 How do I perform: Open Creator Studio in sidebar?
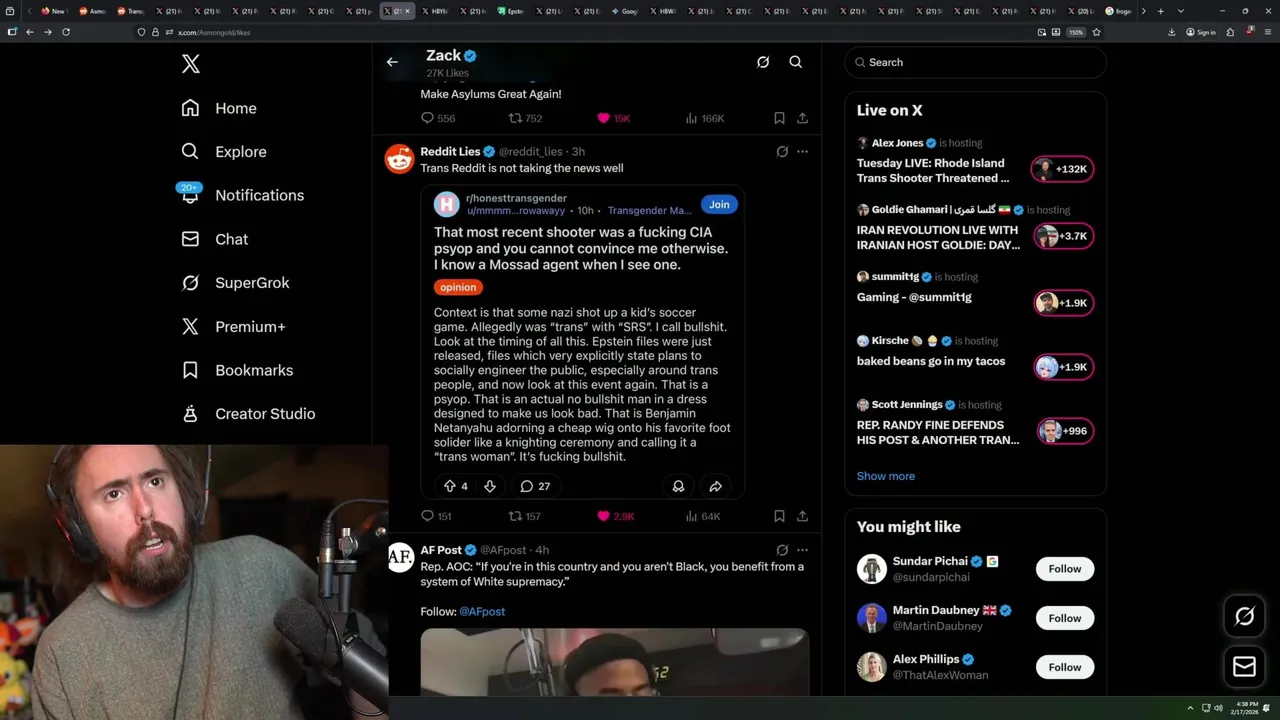coord(248,414)
